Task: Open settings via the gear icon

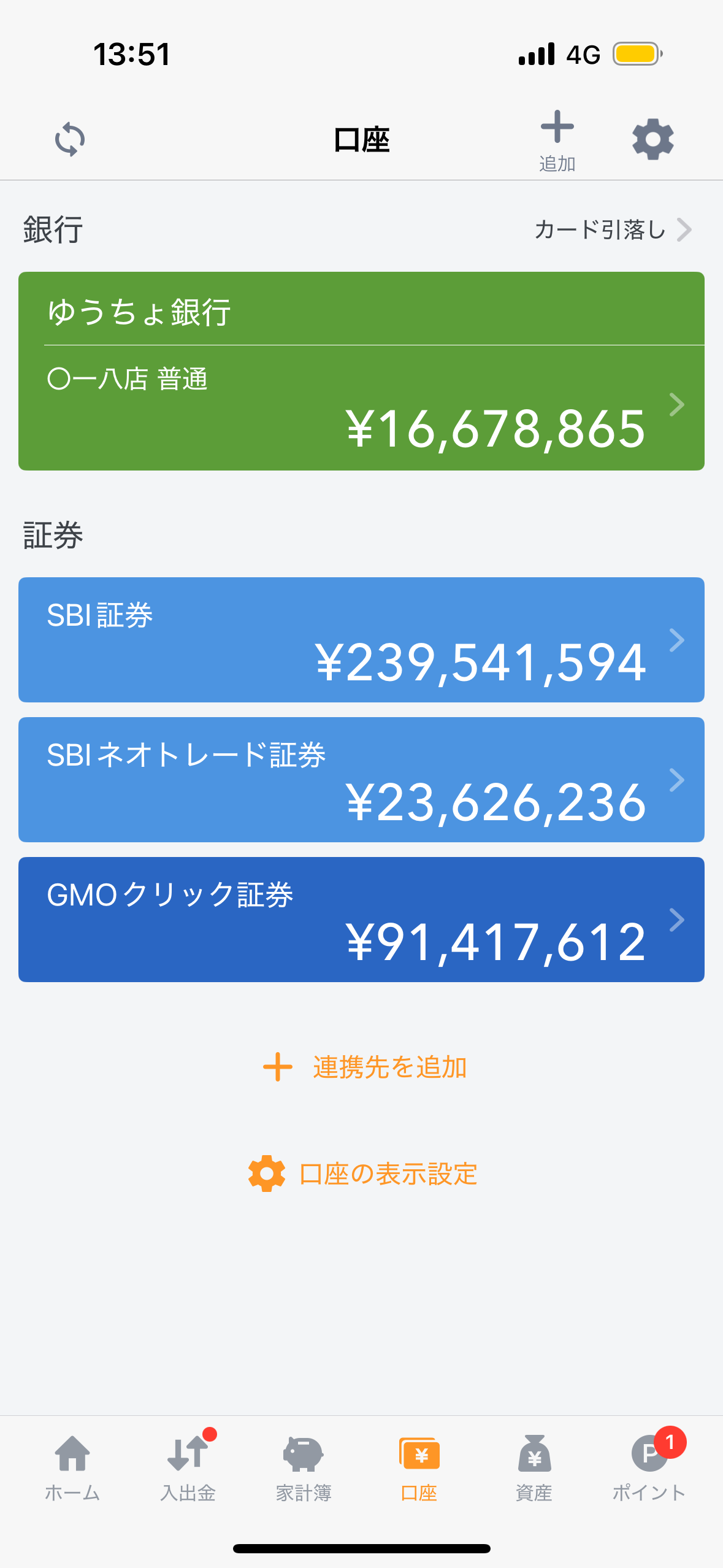Action: [652, 139]
